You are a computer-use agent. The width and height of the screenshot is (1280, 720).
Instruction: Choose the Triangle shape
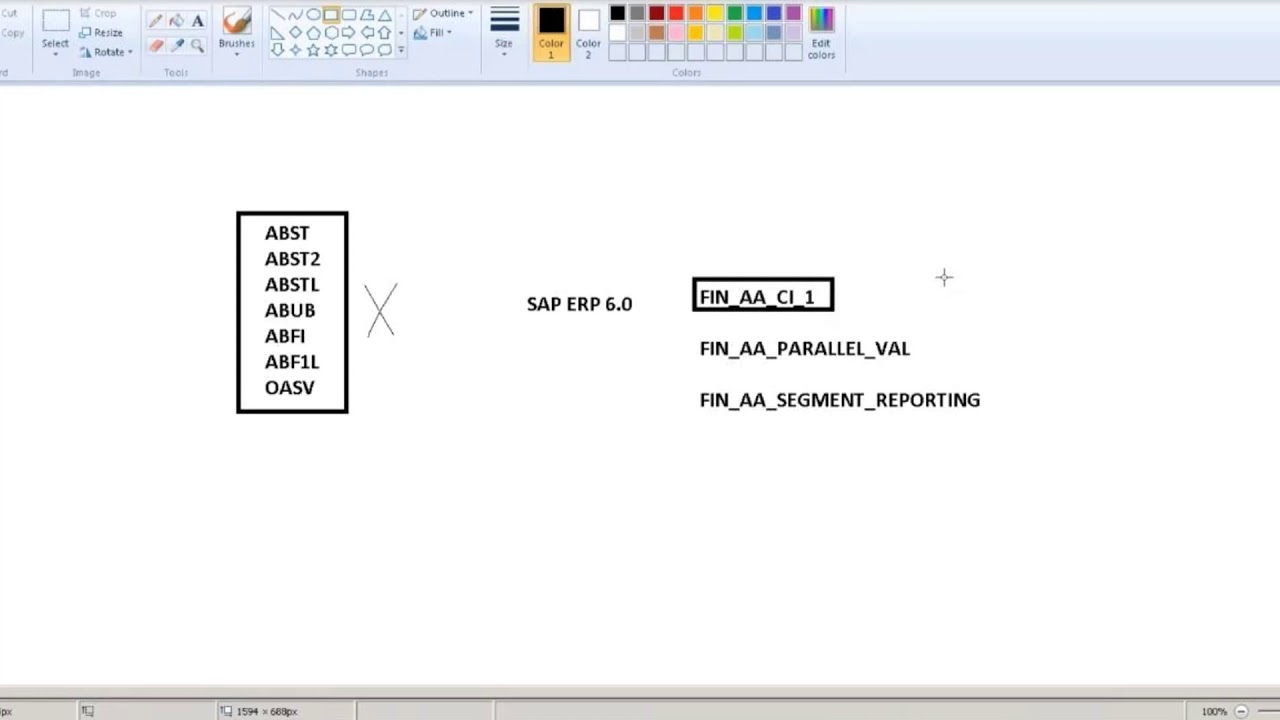point(385,15)
